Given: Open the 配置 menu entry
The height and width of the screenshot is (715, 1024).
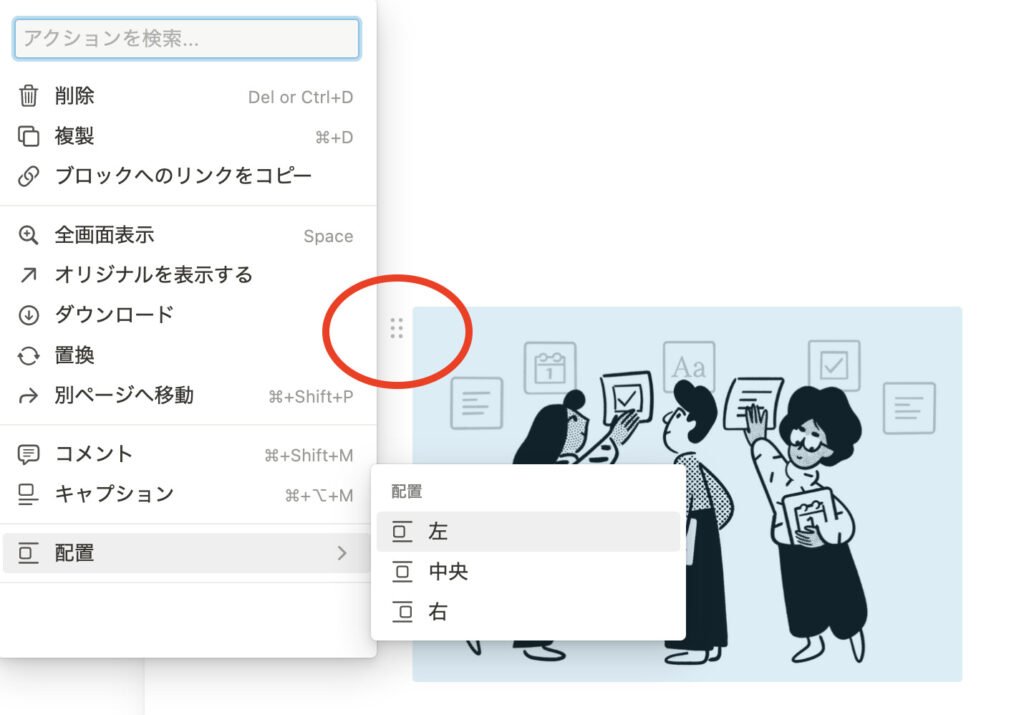Looking at the screenshot, I should pyautogui.click(x=187, y=553).
